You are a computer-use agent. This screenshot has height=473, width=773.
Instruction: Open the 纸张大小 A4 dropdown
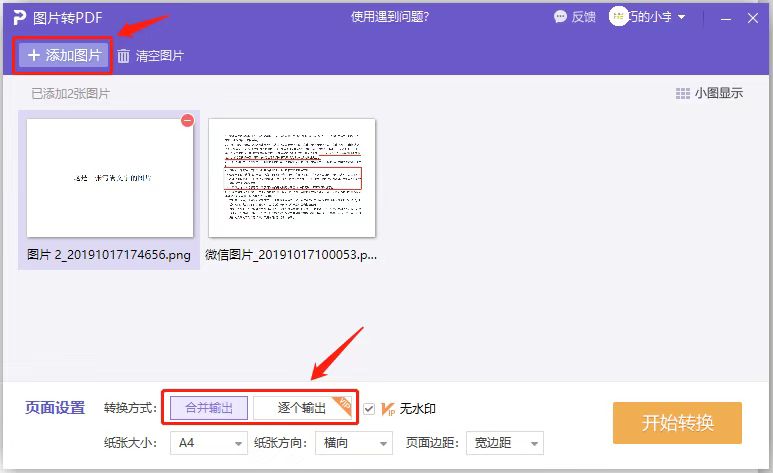[x=208, y=443]
